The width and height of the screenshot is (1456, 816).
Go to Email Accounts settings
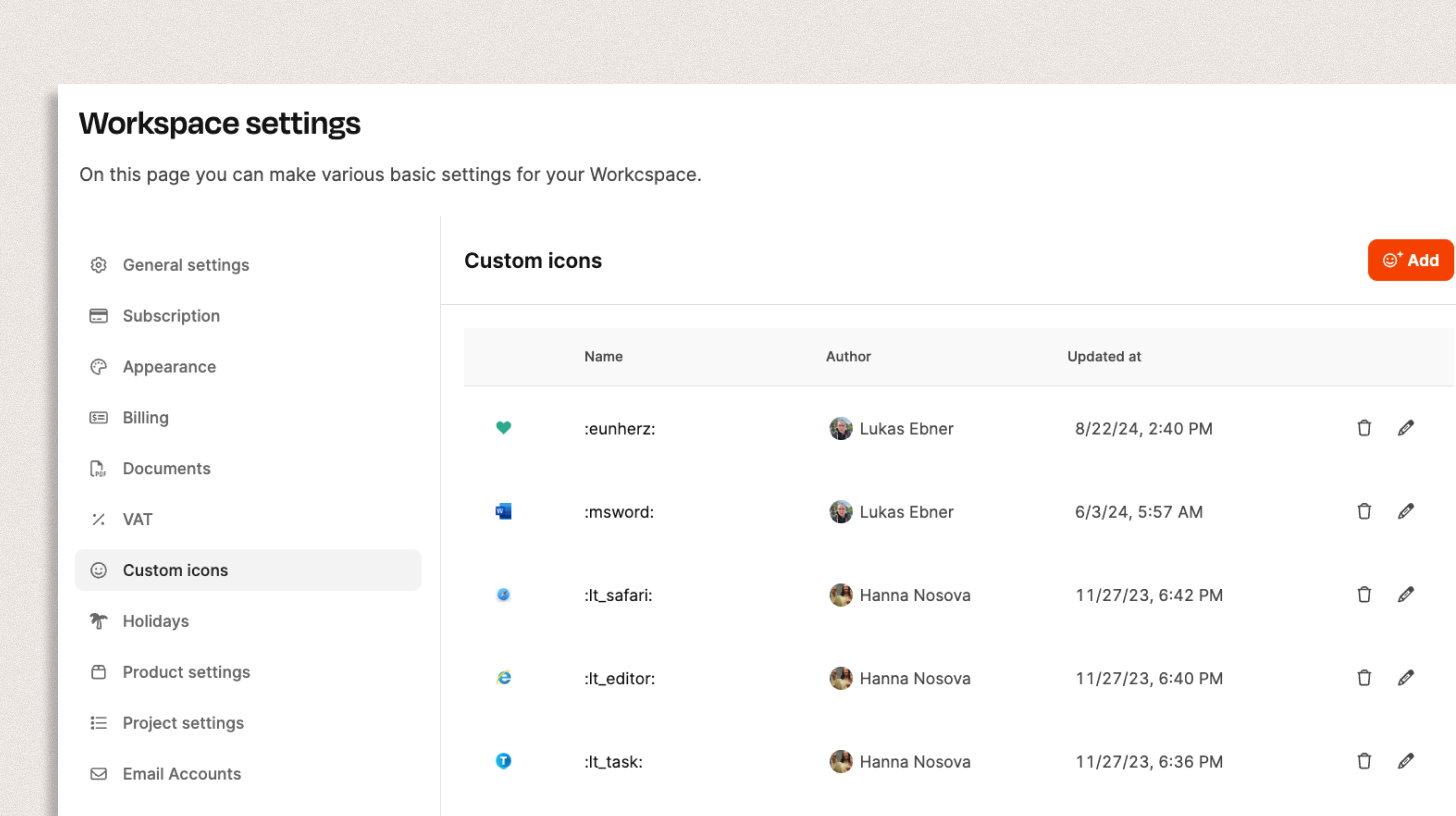tap(181, 774)
